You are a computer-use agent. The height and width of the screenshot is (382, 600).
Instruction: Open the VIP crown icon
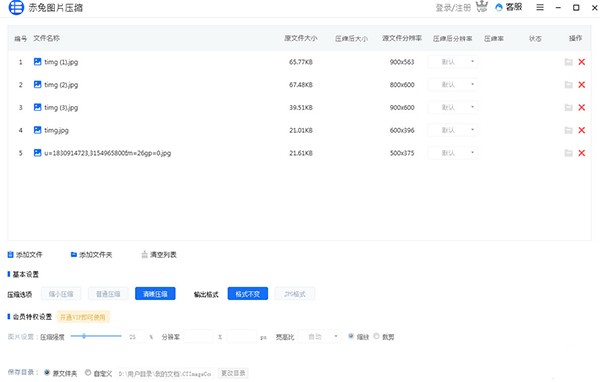point(482,7)
